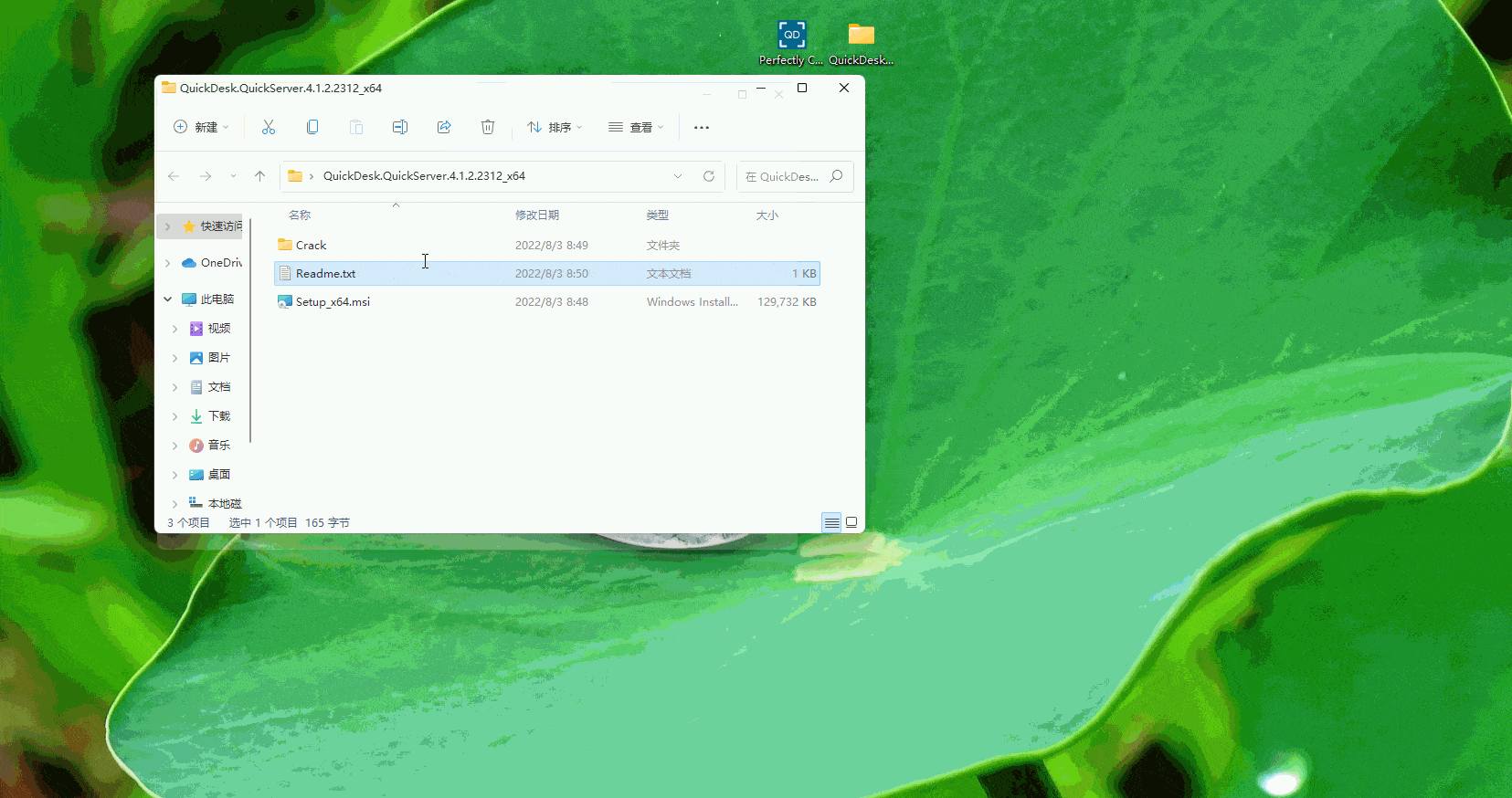Switch to details view layout toggle
Screen dimensions: 1512x798
(x=831, y=522)
